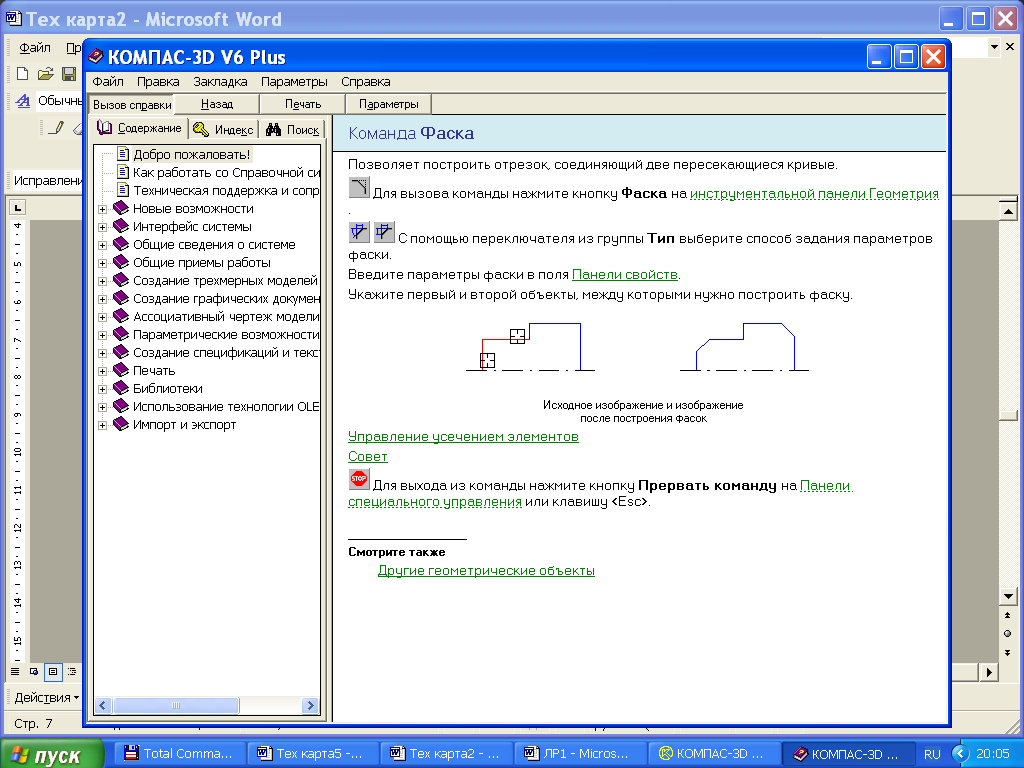This screenshot has height=768, width=1024.
Task: Click the contents pane scroll right arrow
Action: (311, 705)
